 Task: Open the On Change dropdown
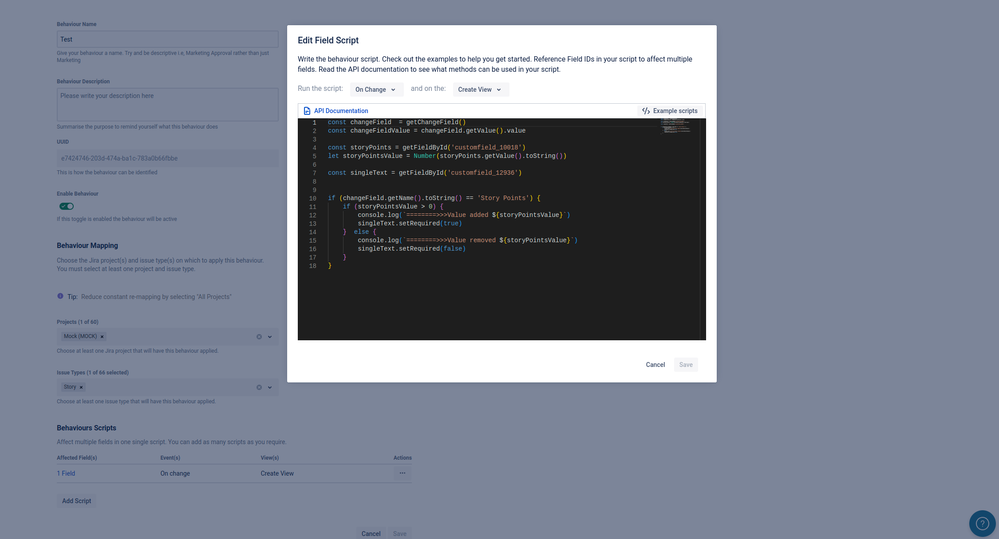point(376,90)
